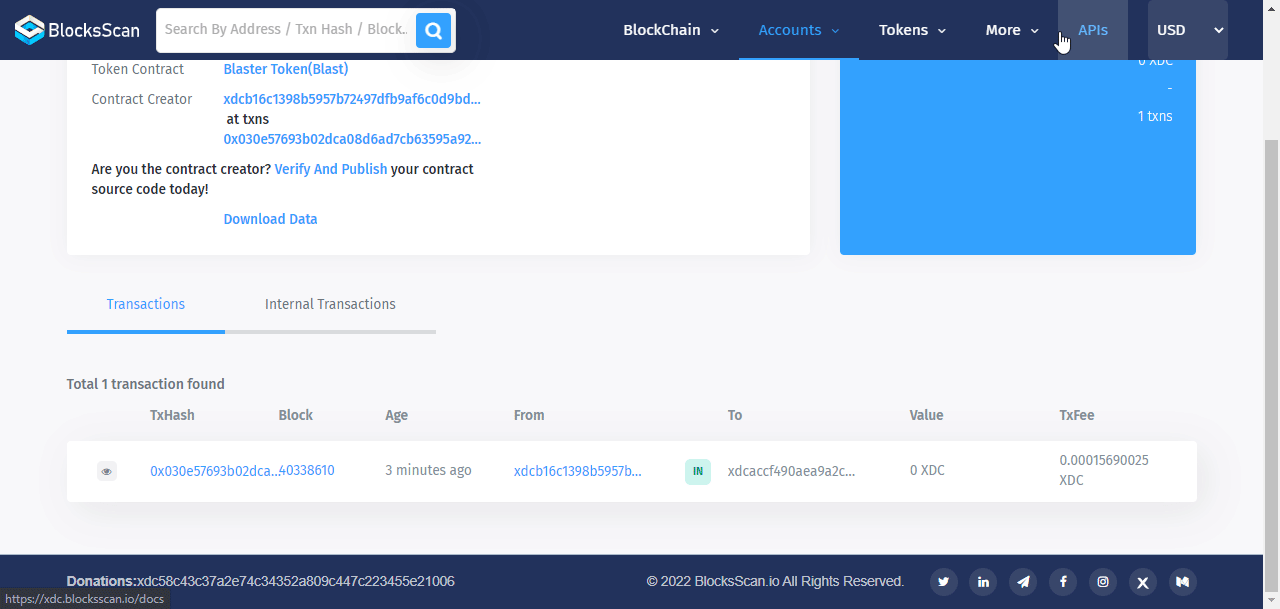Viewport: 1280px width, 609px height.
Task: Open the USD currency dropdown
Action: (1188, 30)
